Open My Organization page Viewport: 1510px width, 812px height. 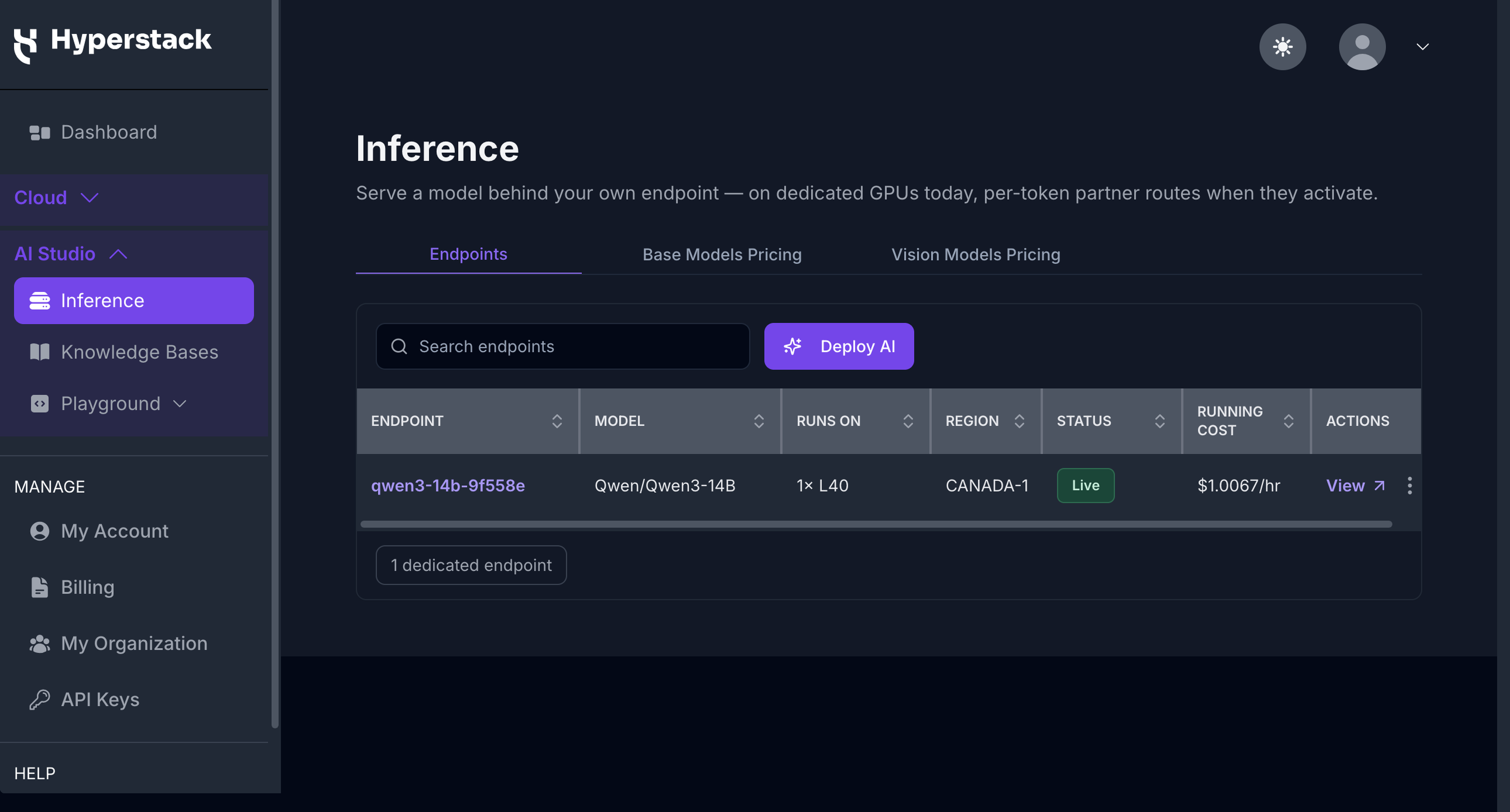click(119, 644)
